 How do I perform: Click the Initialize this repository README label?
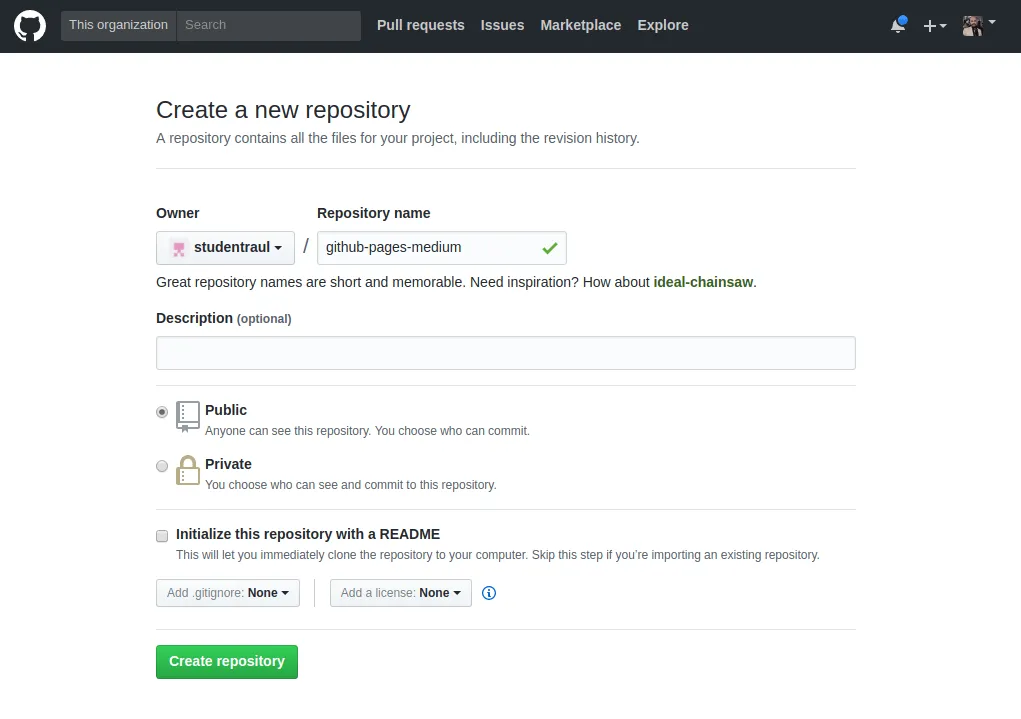(x=308, y=534)
